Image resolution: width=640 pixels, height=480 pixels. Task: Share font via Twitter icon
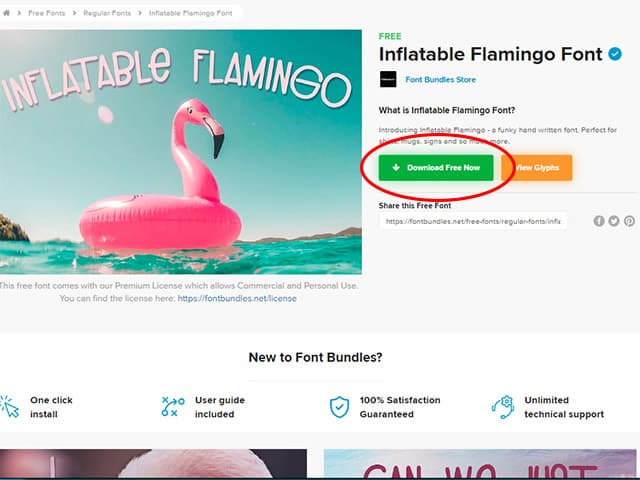tap(614, 221)
